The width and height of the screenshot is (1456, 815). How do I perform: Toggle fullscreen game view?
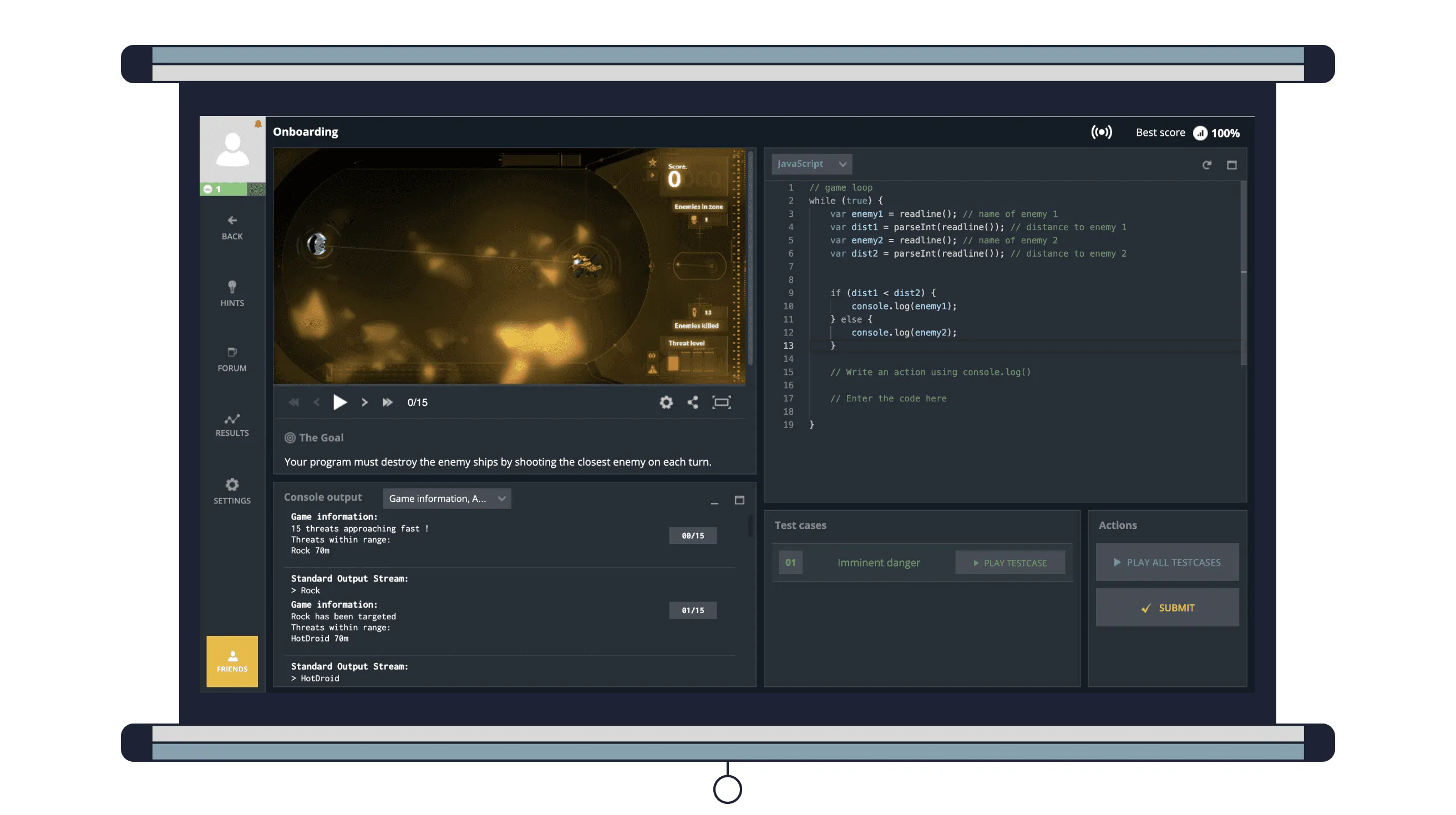pyautogui.click(x=721, y=402)
